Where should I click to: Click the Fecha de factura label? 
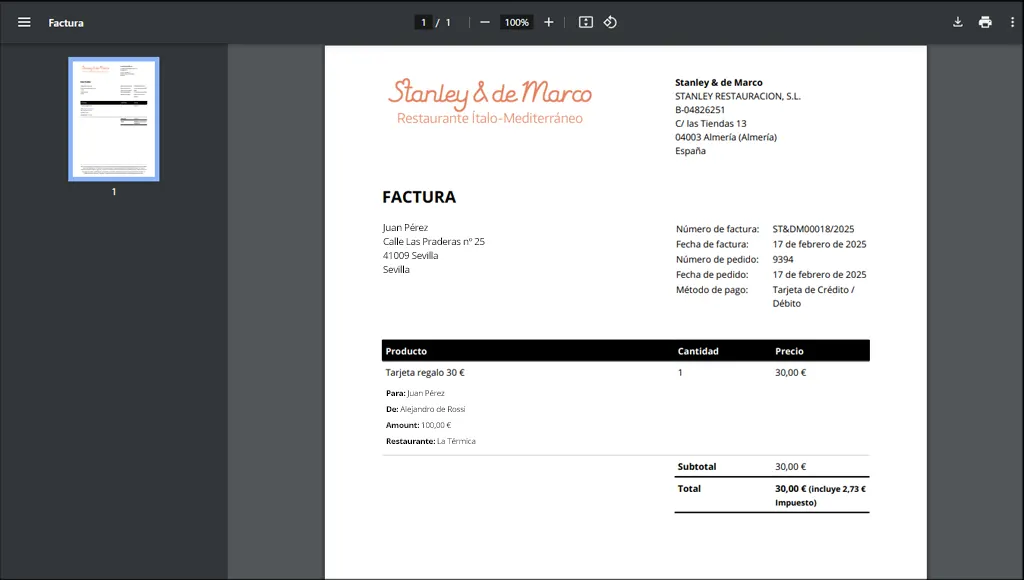tap(712, 244)
